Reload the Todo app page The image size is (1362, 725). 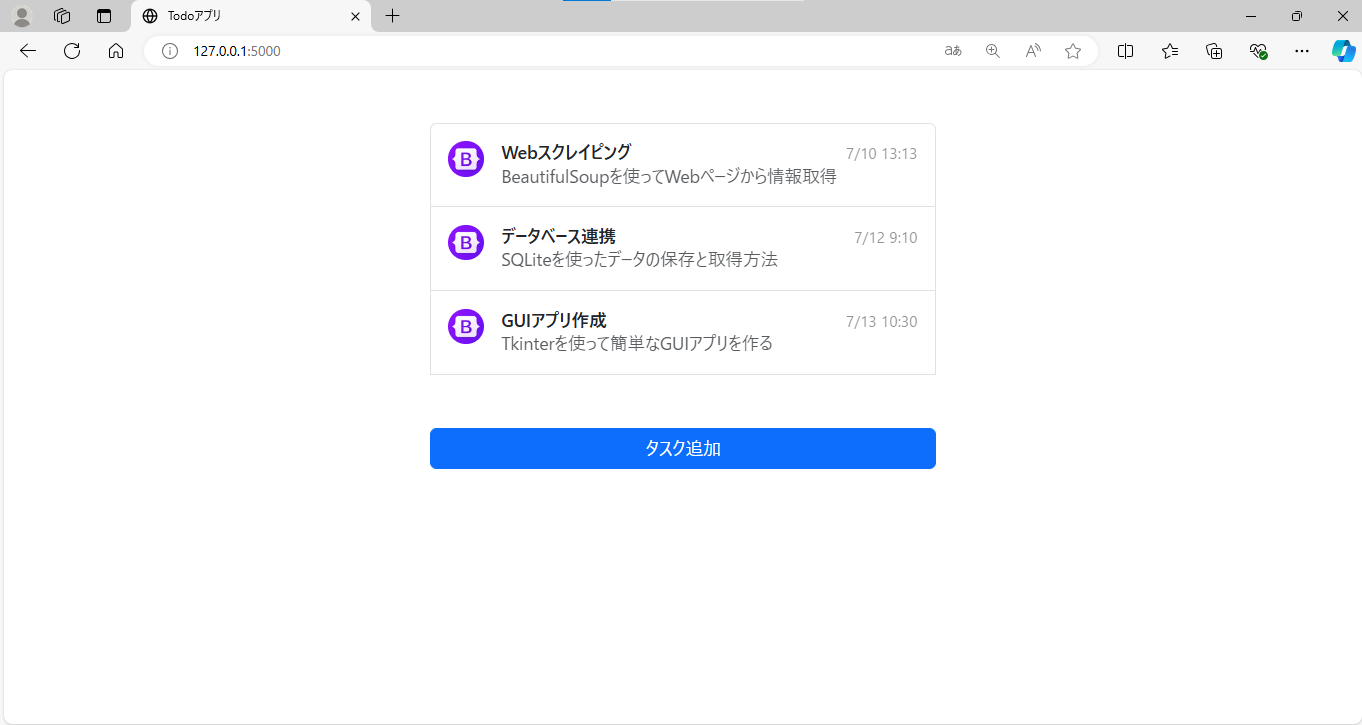click(x=71, y=50)
